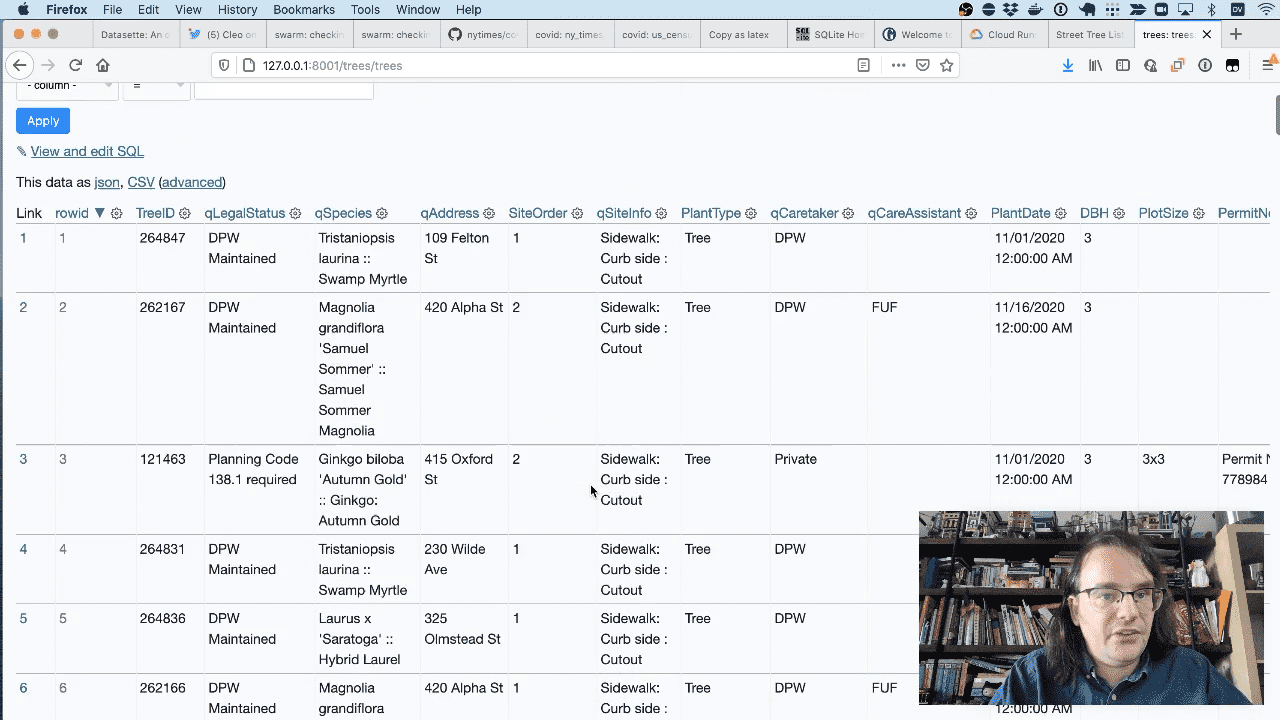Open the advanced export link

192,183
